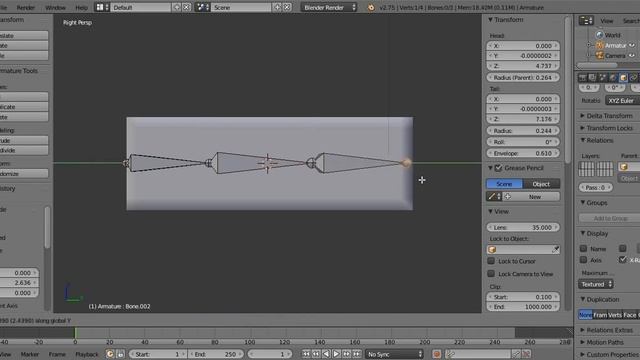Delete the active scene with X icon

[x=287, y=7]
